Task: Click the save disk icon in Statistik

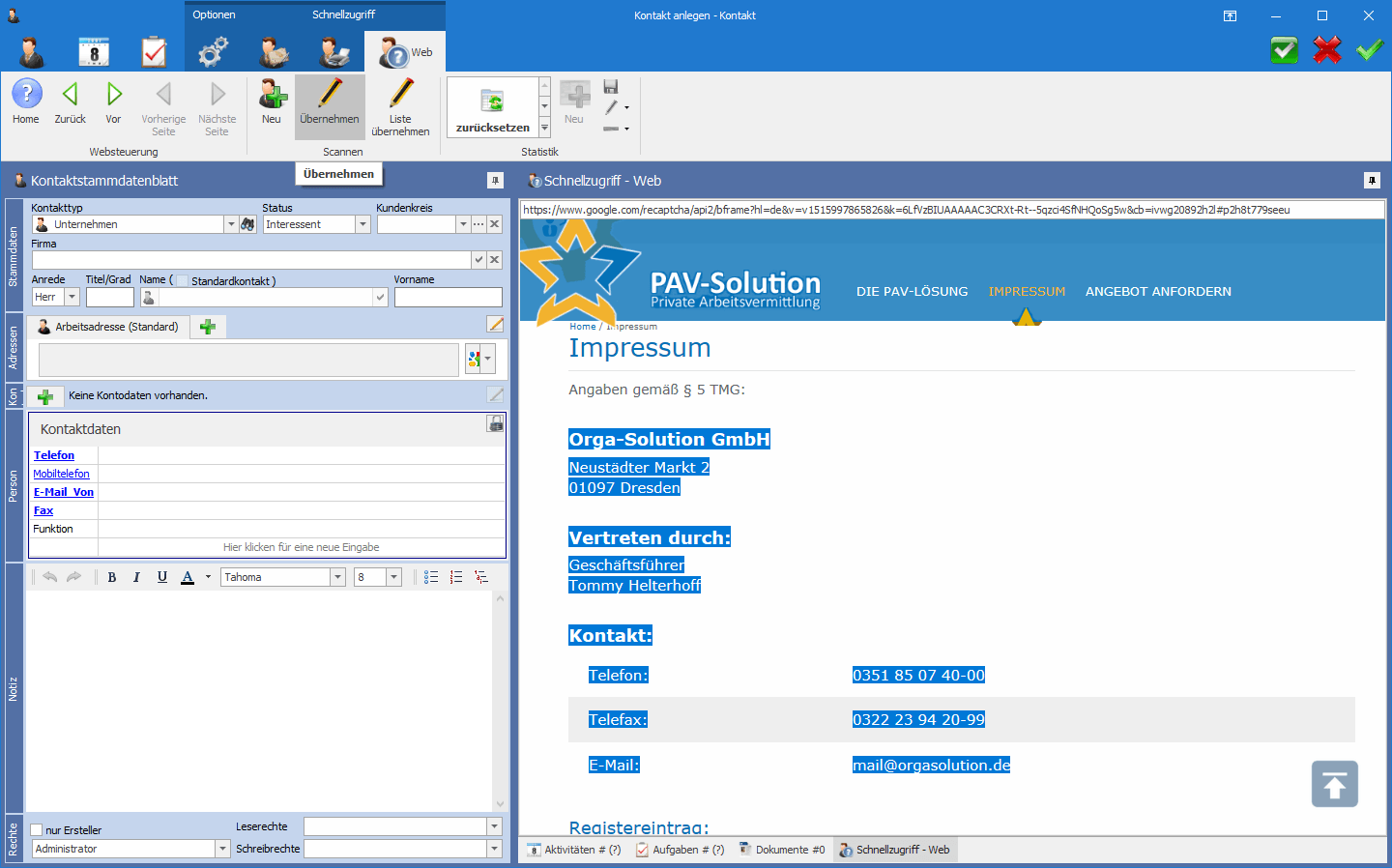Action: coord(611,87)
